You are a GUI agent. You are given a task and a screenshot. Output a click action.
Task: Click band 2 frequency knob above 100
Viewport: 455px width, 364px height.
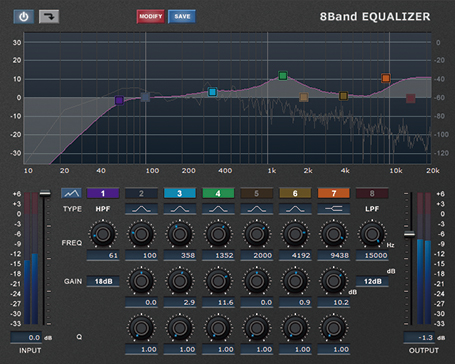point(141,234)
